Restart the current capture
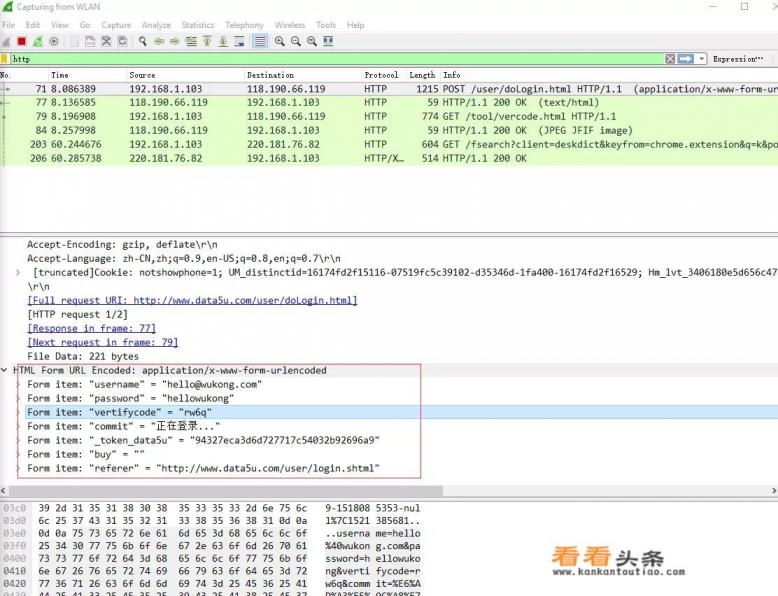Viewport: 778px width, 596px height. pos(37,41)
